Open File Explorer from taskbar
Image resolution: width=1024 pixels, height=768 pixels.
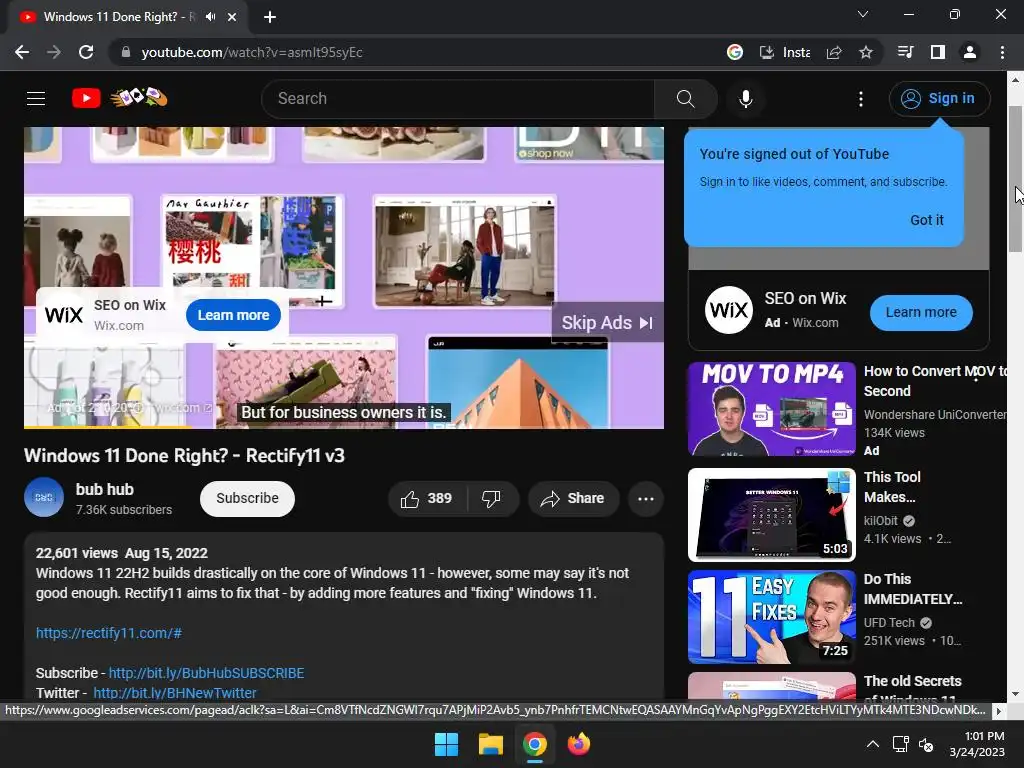[490, 744]
